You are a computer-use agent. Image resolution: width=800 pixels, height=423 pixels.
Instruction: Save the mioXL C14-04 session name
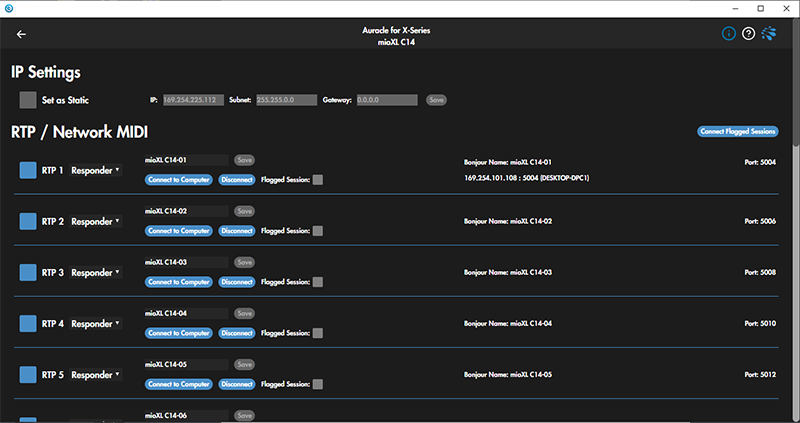point(244,313)
